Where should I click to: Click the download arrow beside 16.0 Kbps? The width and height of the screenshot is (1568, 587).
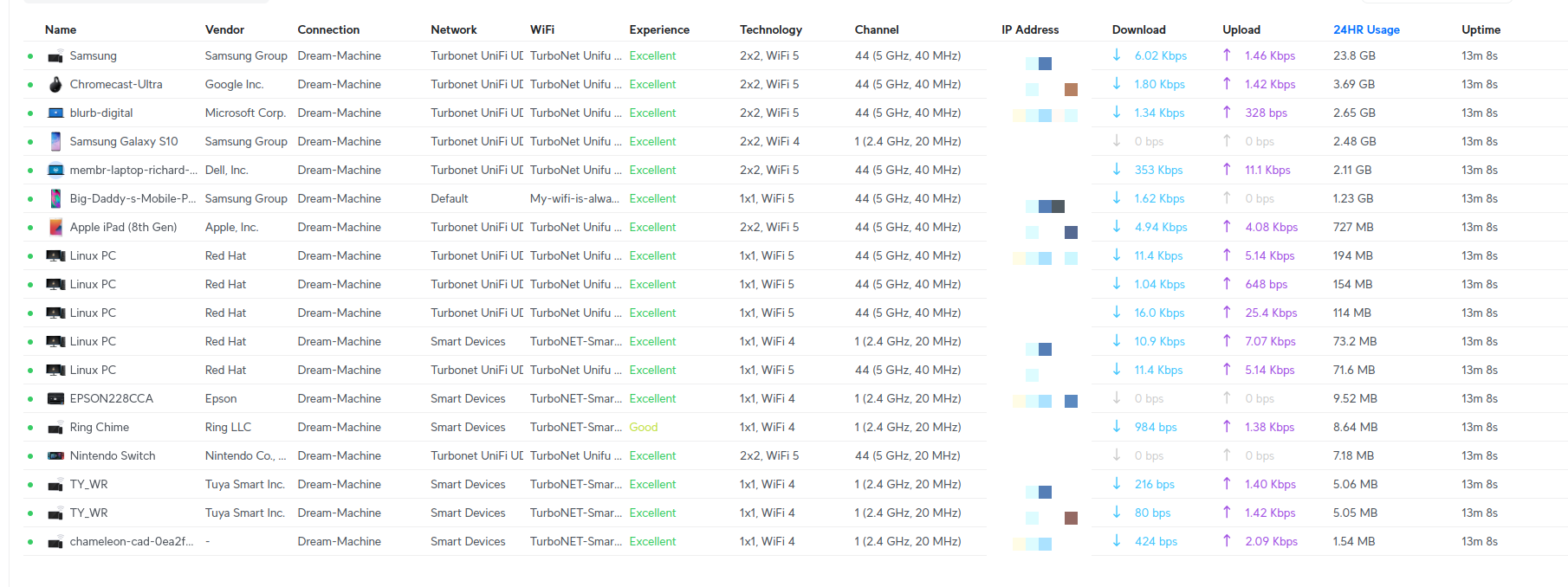tap(1117, 313)
